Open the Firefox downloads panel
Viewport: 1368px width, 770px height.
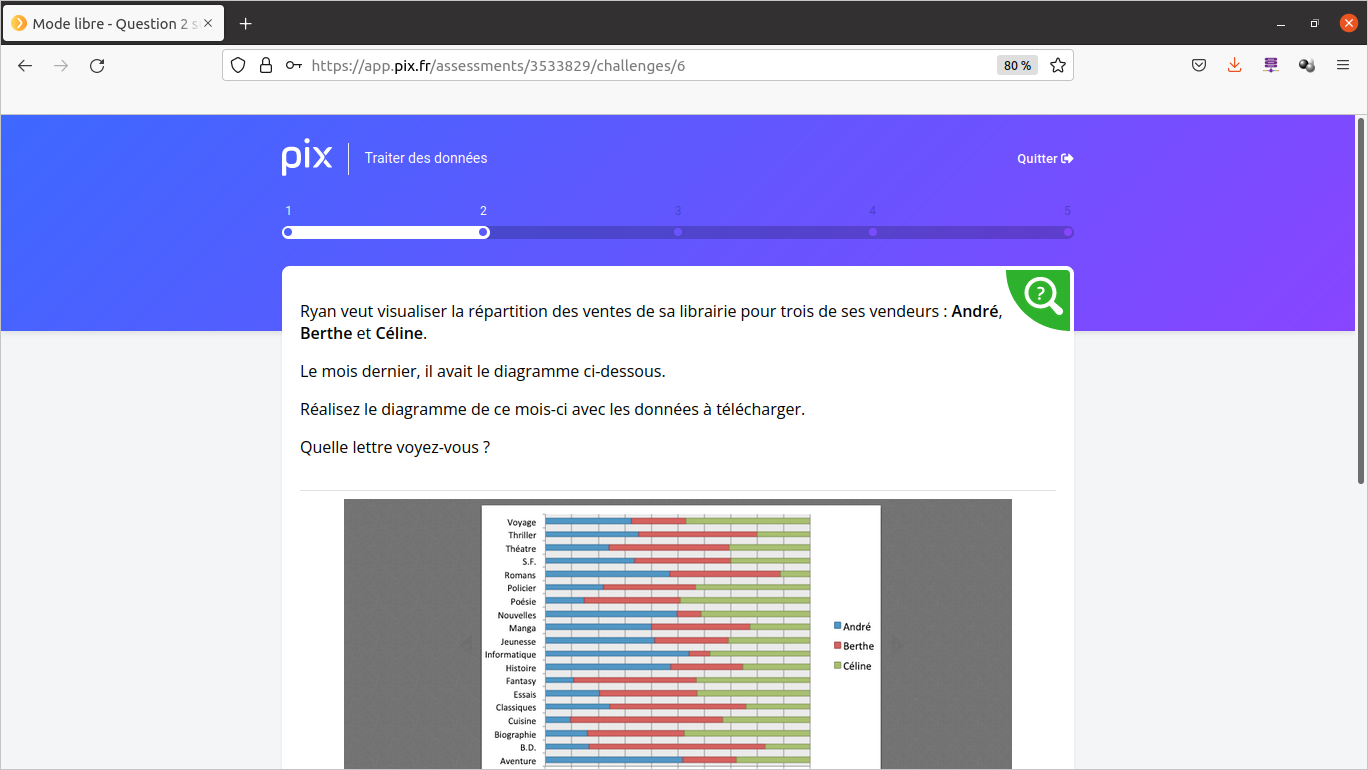[1234, 66]
